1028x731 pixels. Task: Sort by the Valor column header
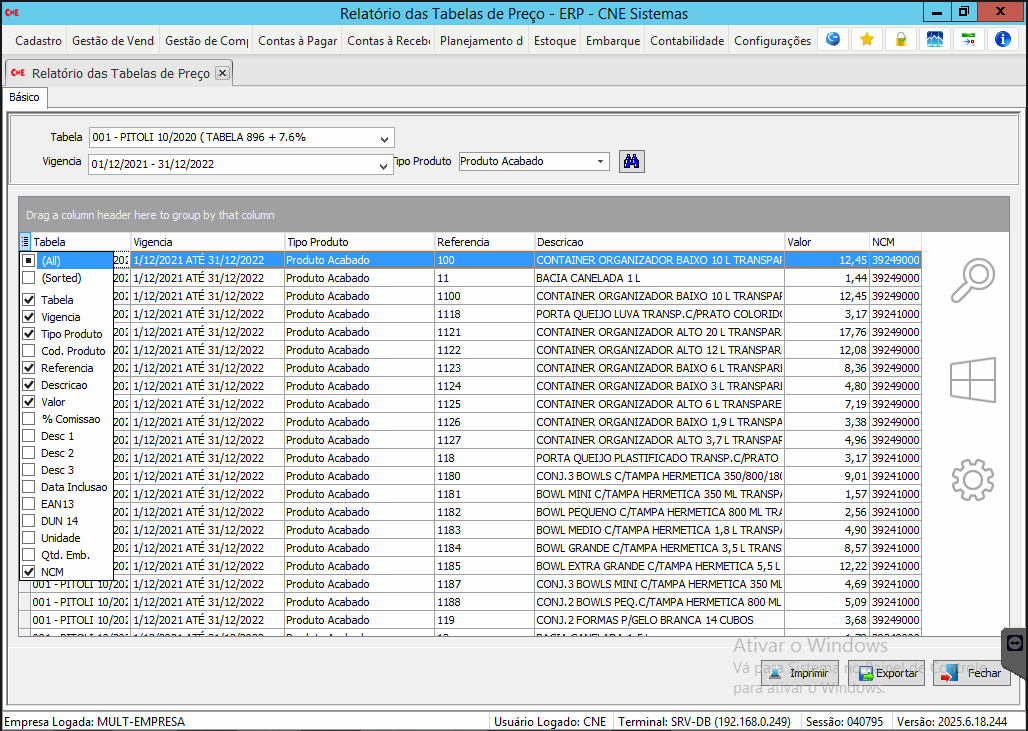click(826, 242)
